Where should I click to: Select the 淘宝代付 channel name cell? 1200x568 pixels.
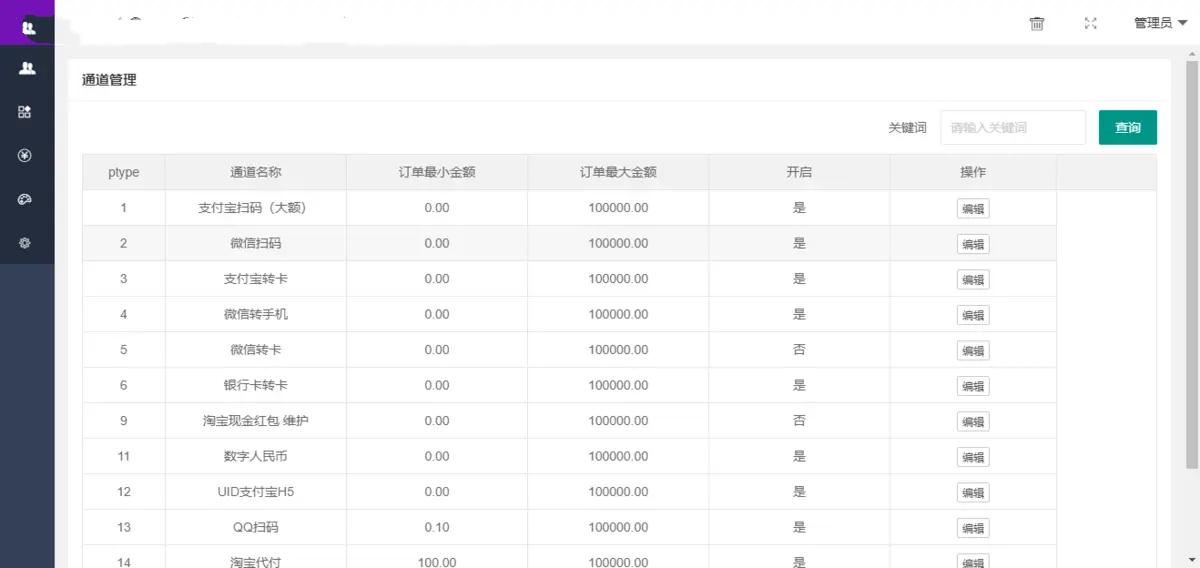click(x=256, y=558)
